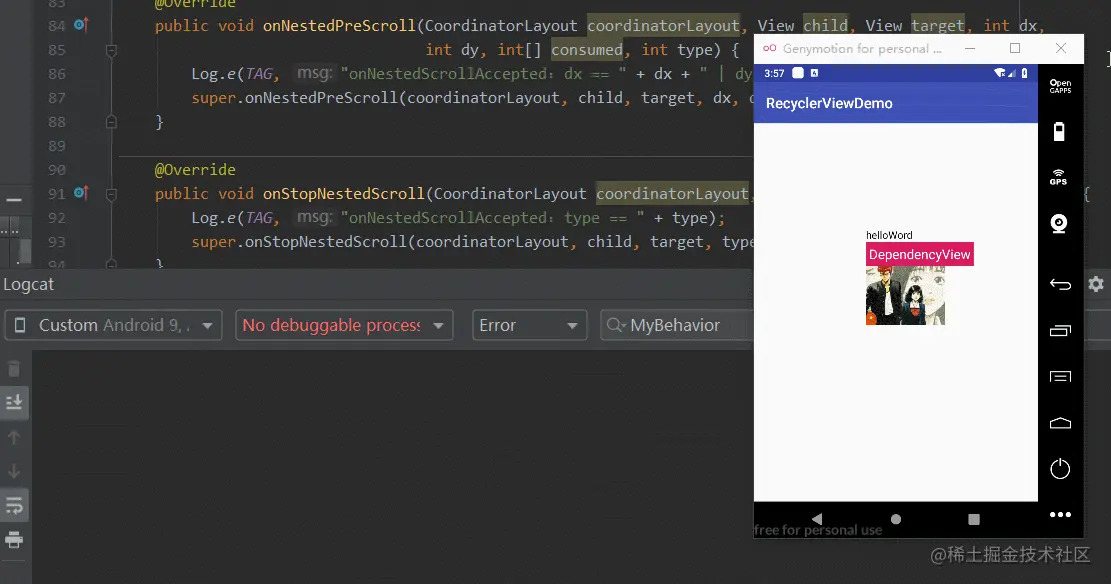Collapse code fold marker at line 91
Viewport: 1111px width, 584px height.
[x=111, y=193]
